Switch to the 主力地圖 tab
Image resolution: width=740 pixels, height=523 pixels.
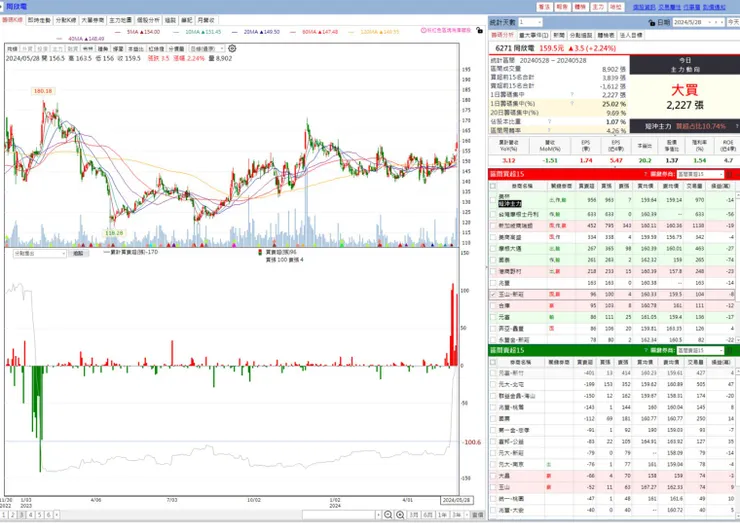(x=120, y=20)
